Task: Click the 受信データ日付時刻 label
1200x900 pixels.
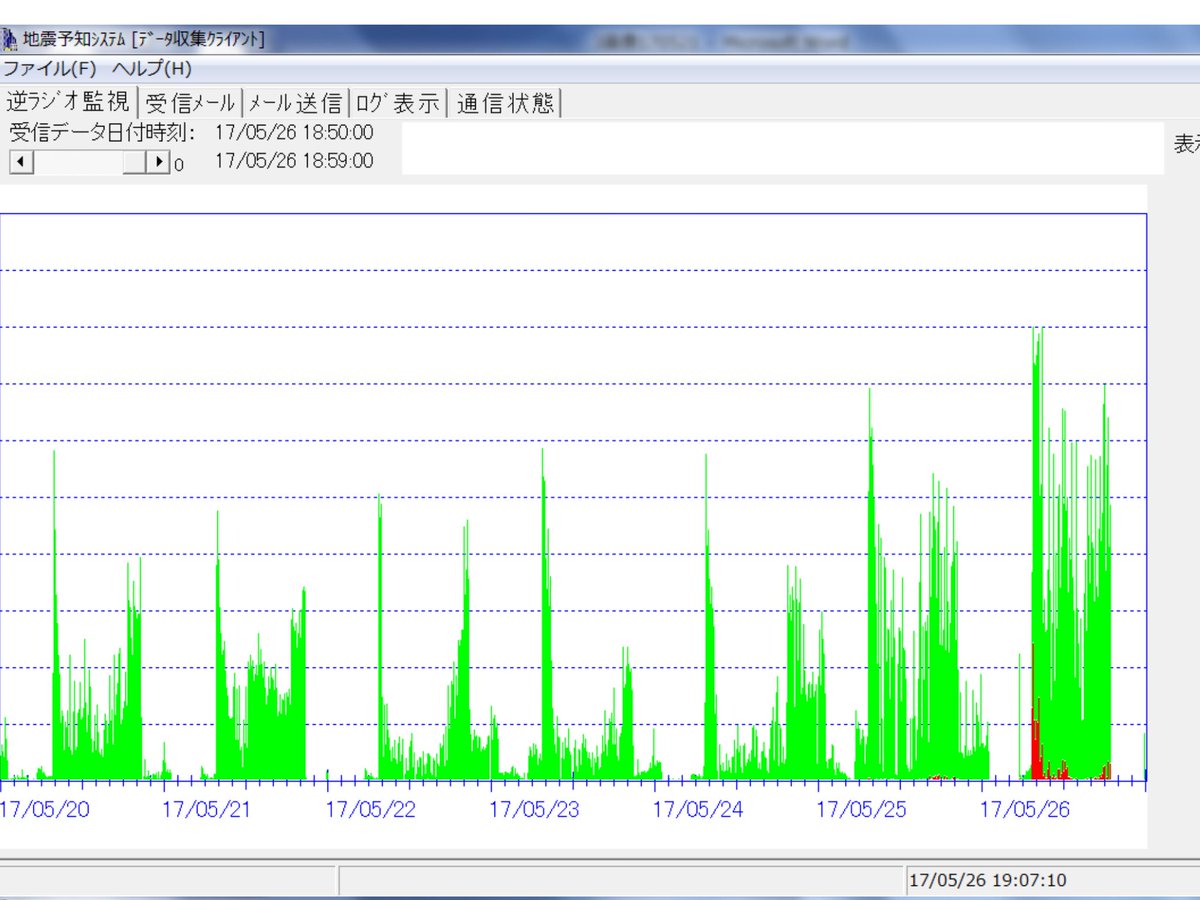Action: (x=103, y=132)
